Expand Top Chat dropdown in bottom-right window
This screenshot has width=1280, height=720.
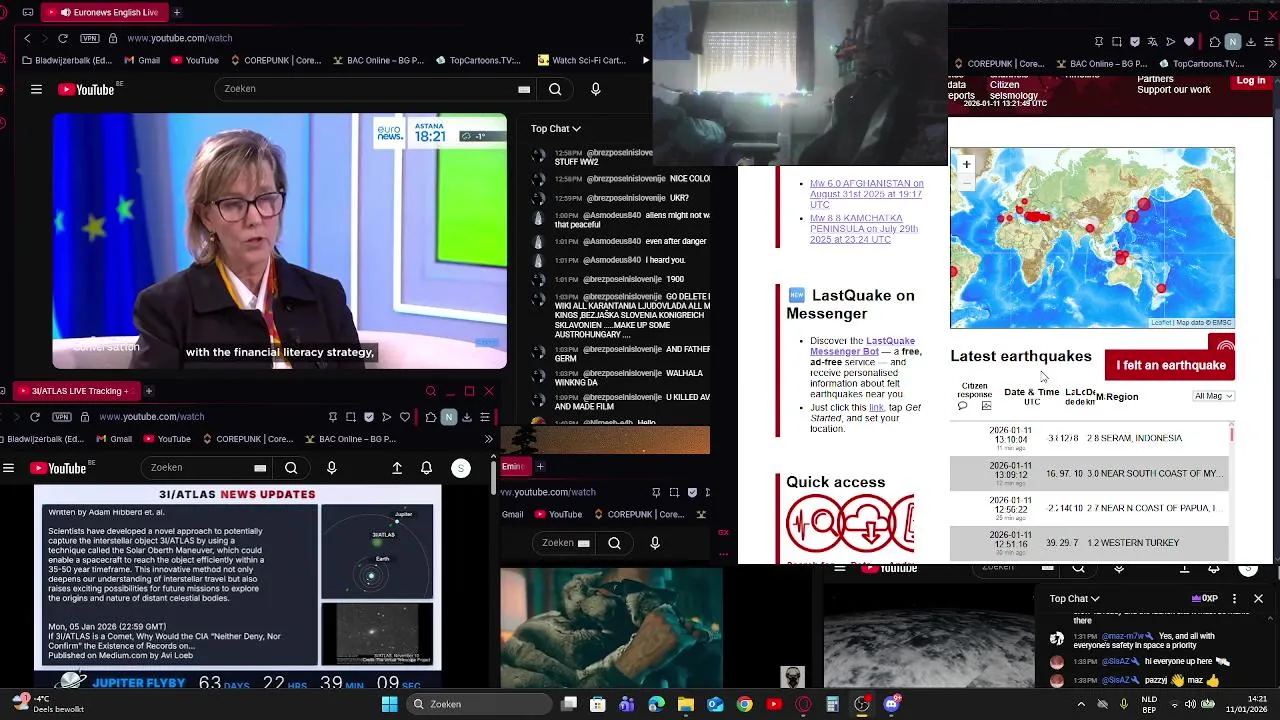[1074, 599]
